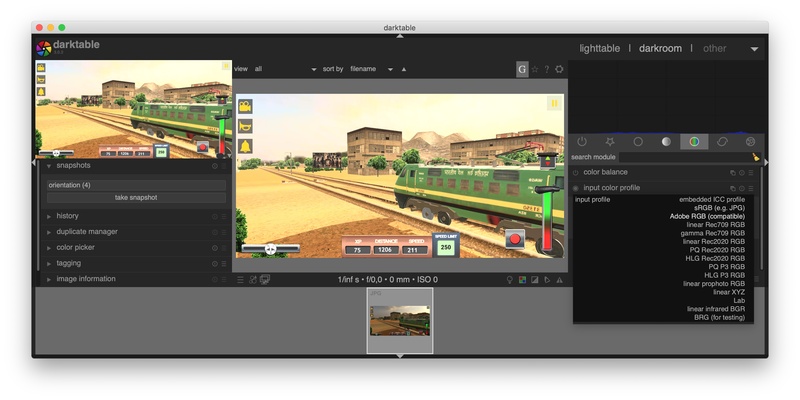
Task: Toggle clipping indication
Action: (x=535, y=280)
